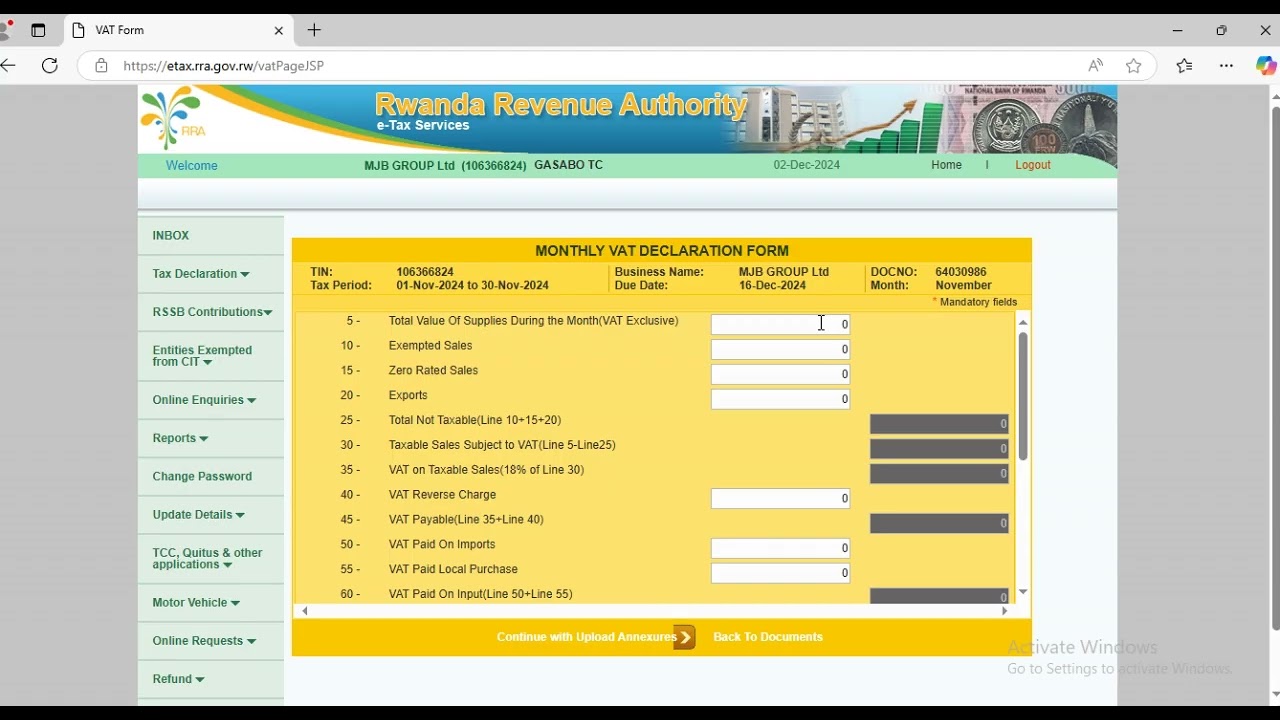The image size is (1280, 720).
Task: Click the 02-Dec-2024 date text
Action: (807, 165)
